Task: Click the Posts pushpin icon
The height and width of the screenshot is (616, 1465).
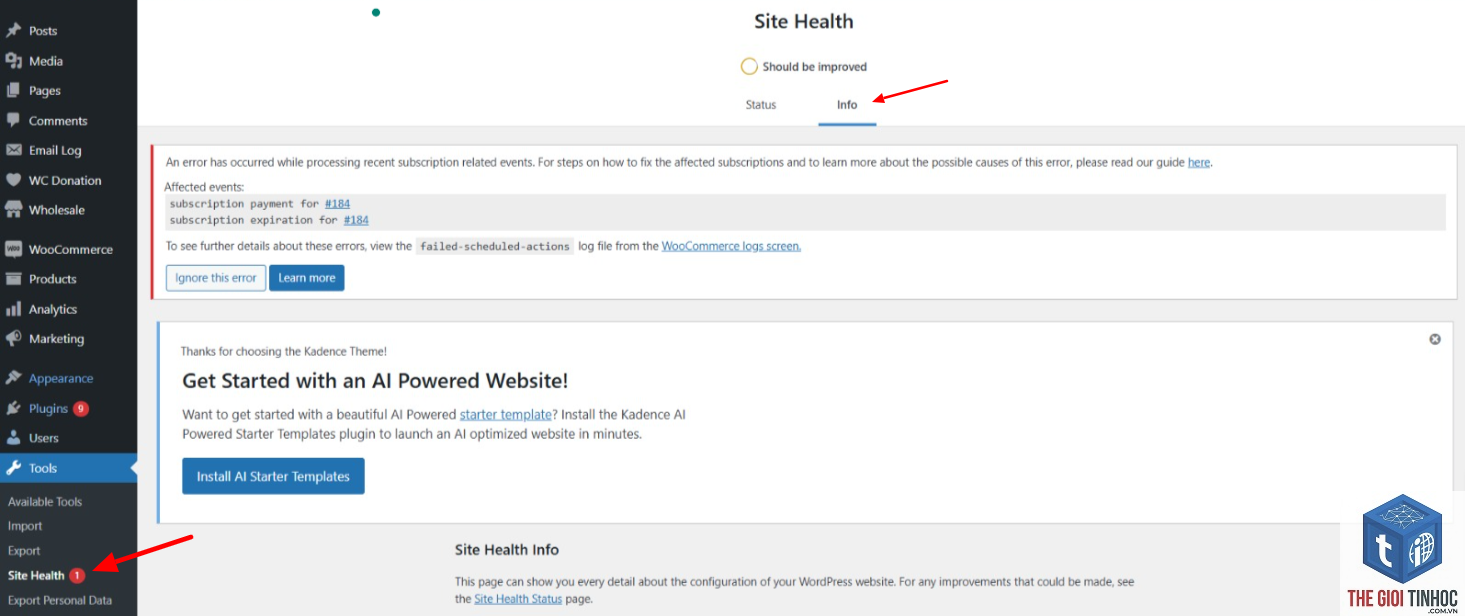Action: coord(13,31)
